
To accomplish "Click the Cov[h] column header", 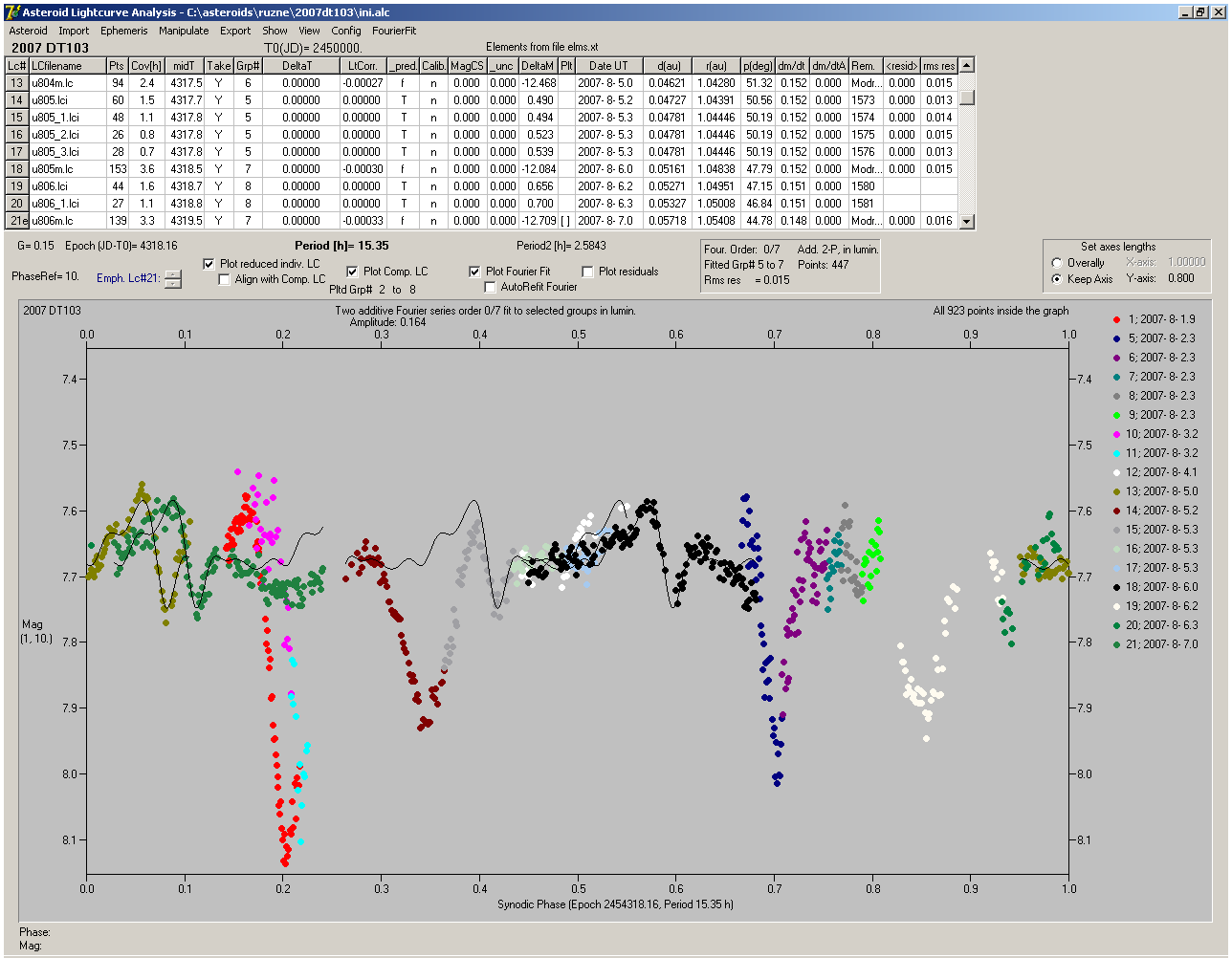I will pyautogui.click(x=146, y=66).
